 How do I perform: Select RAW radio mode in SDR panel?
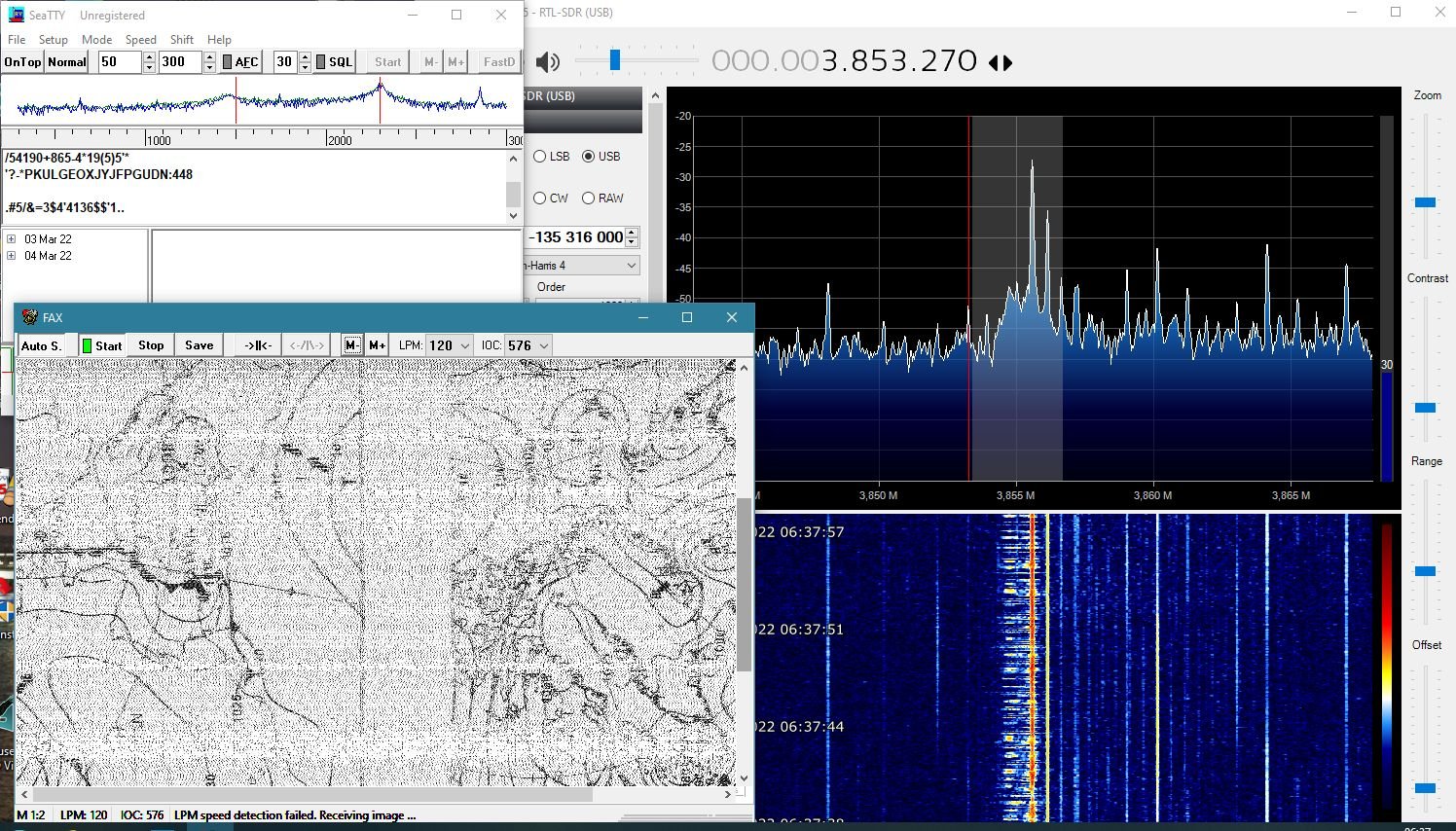tap(602, 199)
